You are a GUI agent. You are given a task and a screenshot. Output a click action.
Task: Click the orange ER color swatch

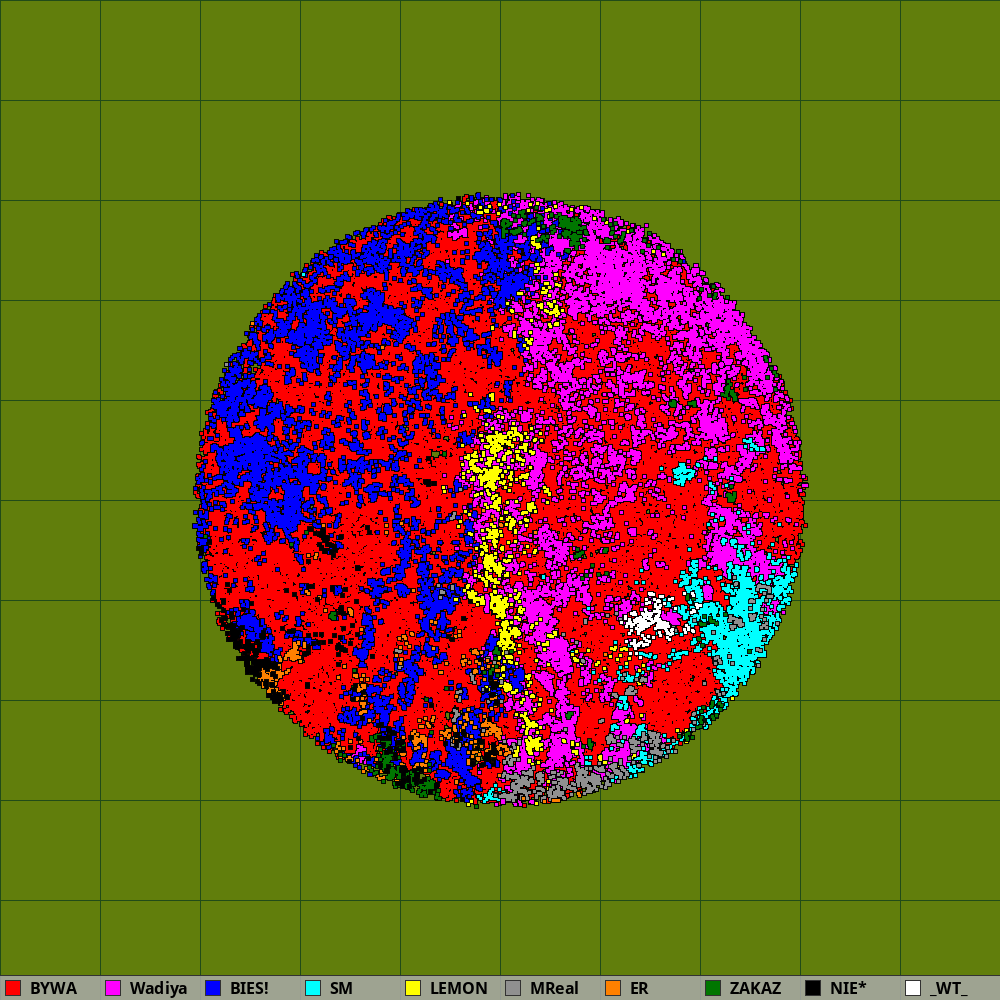(x=613, y=988)
